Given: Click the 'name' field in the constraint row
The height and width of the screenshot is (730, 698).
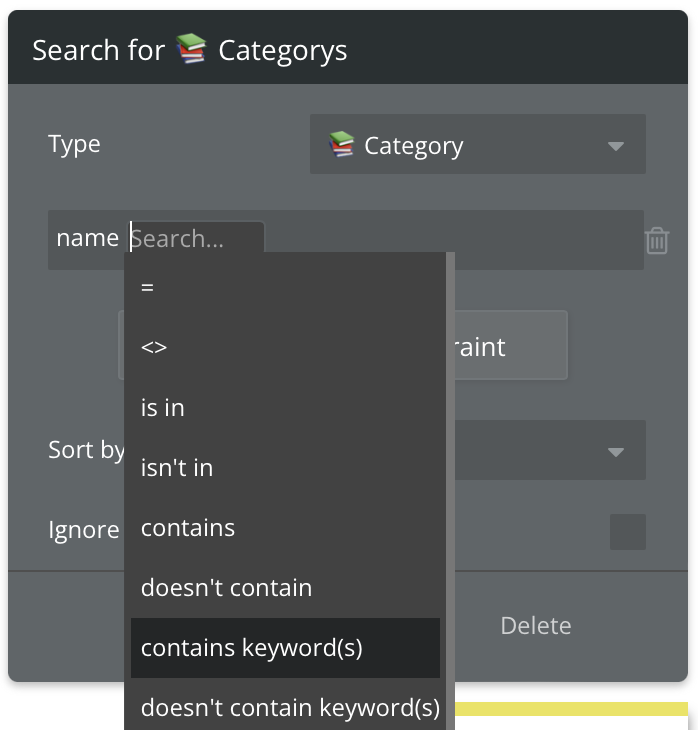Looking at the screenshot, I should pos(87,238).
